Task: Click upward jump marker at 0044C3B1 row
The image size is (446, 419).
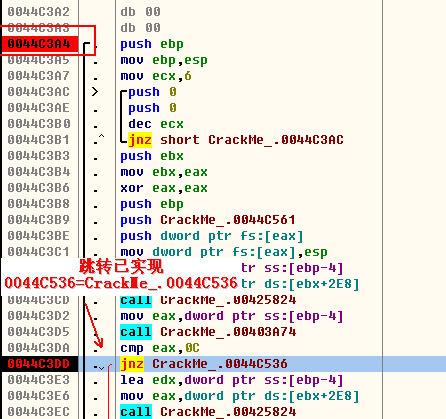Action: tap(102, 136)
